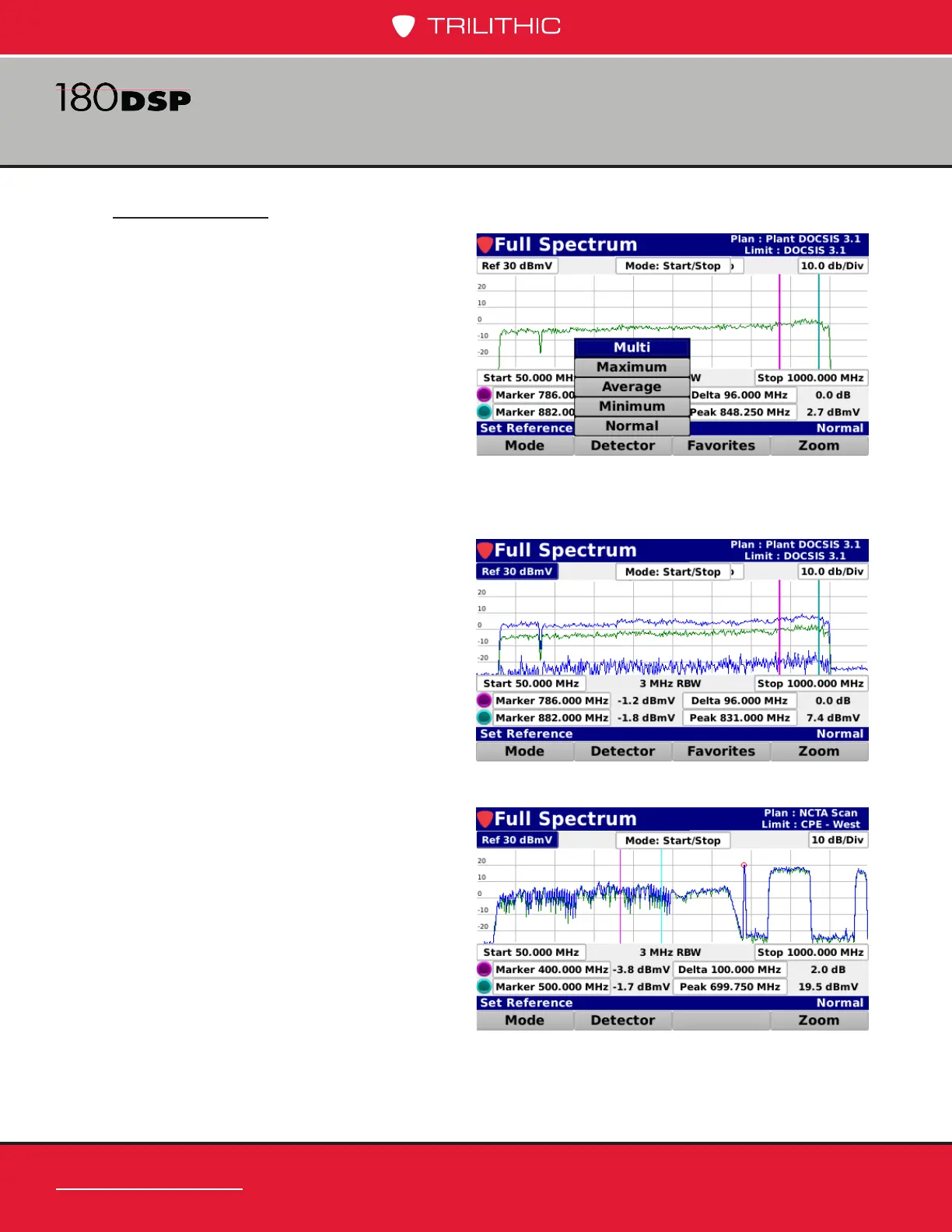The height and width of the screenshot is (1232, 952).
Task: Click the red peak marker circle on NCTA Scan graph
Action: click(x=744, y=865)
